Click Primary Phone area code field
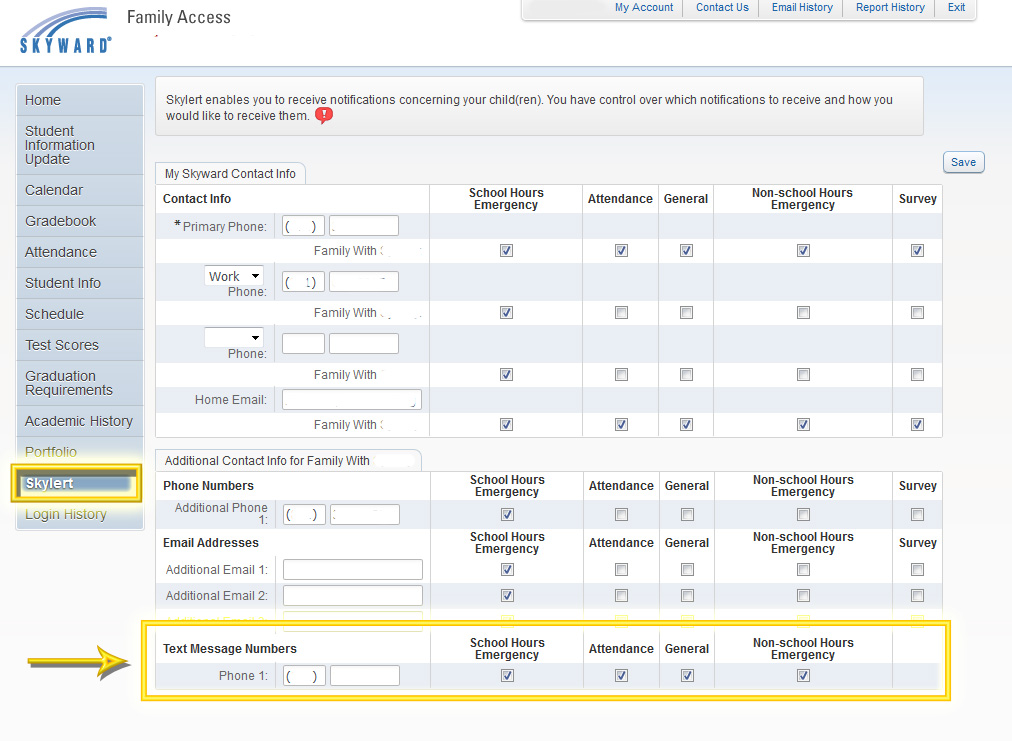1012x741 pixels. click(x=303, y=226)
